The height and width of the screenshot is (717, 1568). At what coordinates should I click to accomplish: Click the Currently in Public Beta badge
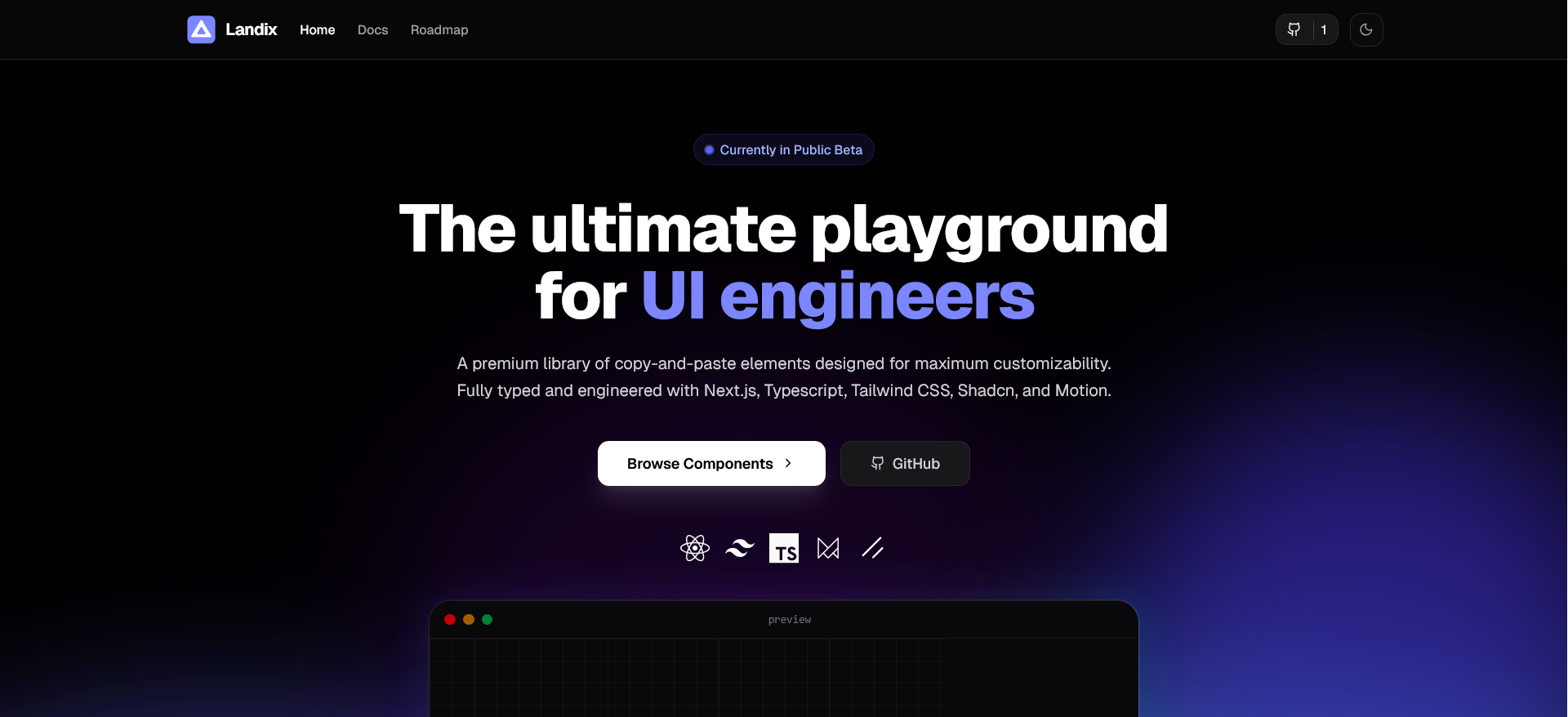(x=784, y=149)
